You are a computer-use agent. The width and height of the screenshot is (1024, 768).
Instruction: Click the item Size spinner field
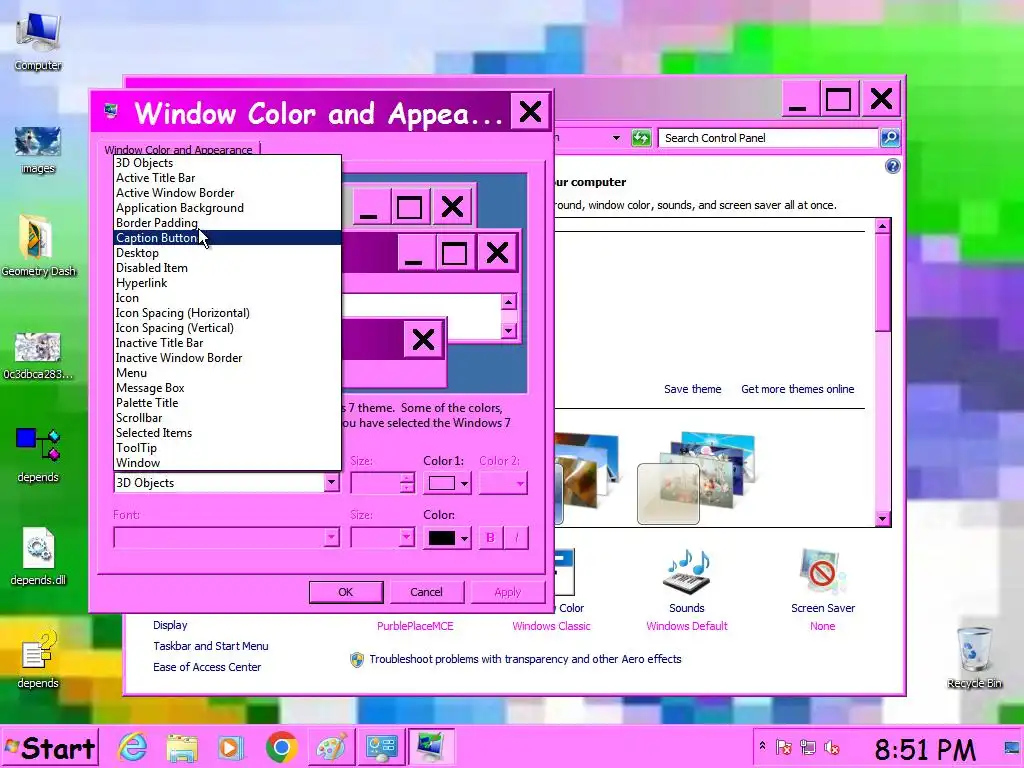(376, 483)
